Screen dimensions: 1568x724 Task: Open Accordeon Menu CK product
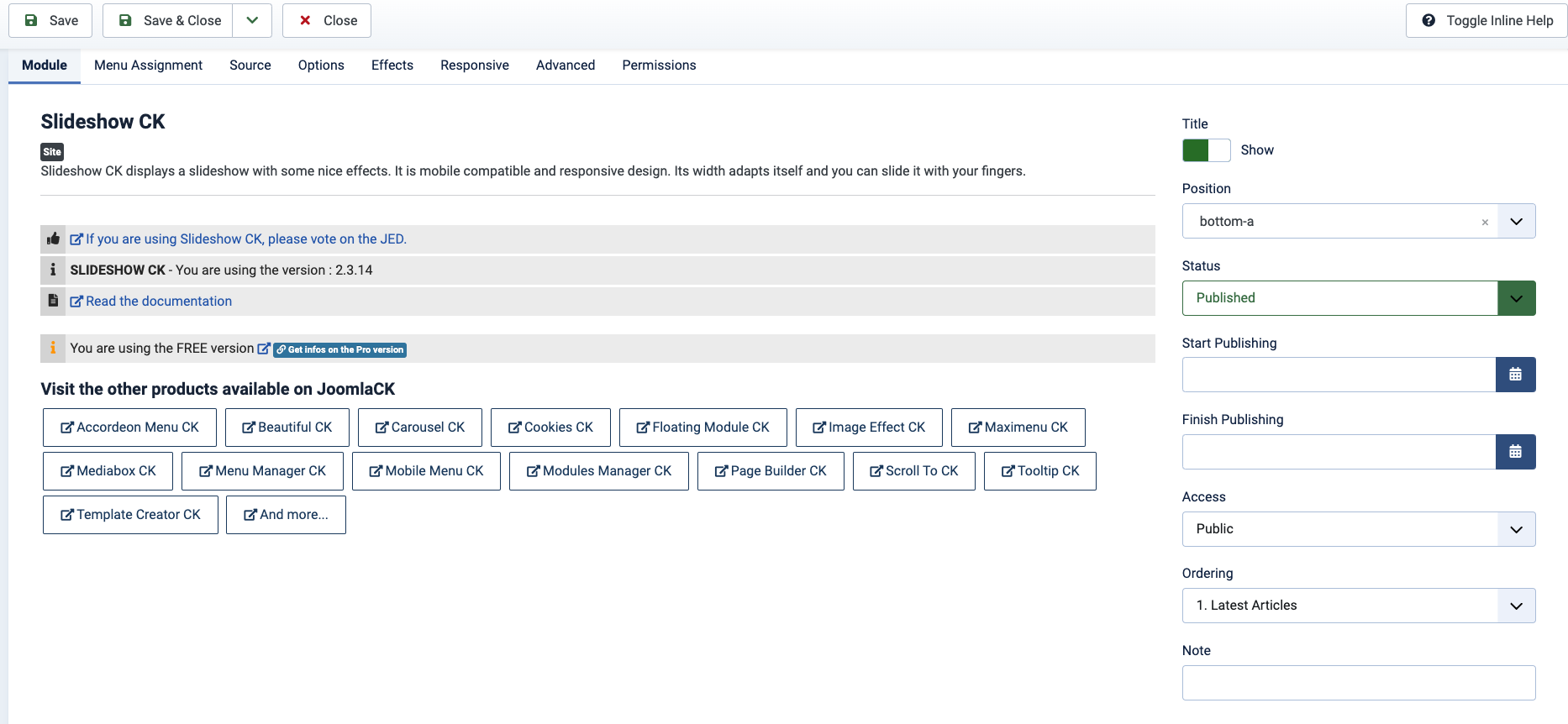(129, 428)
